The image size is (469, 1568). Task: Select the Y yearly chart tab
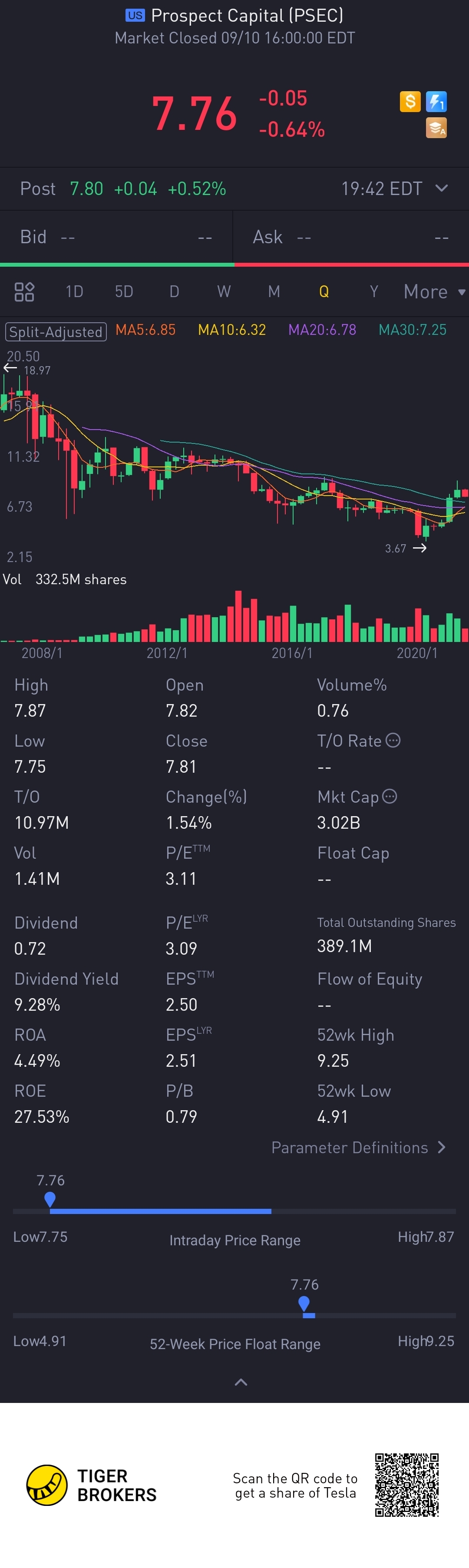pyautogui.click(x=373, y=291)
